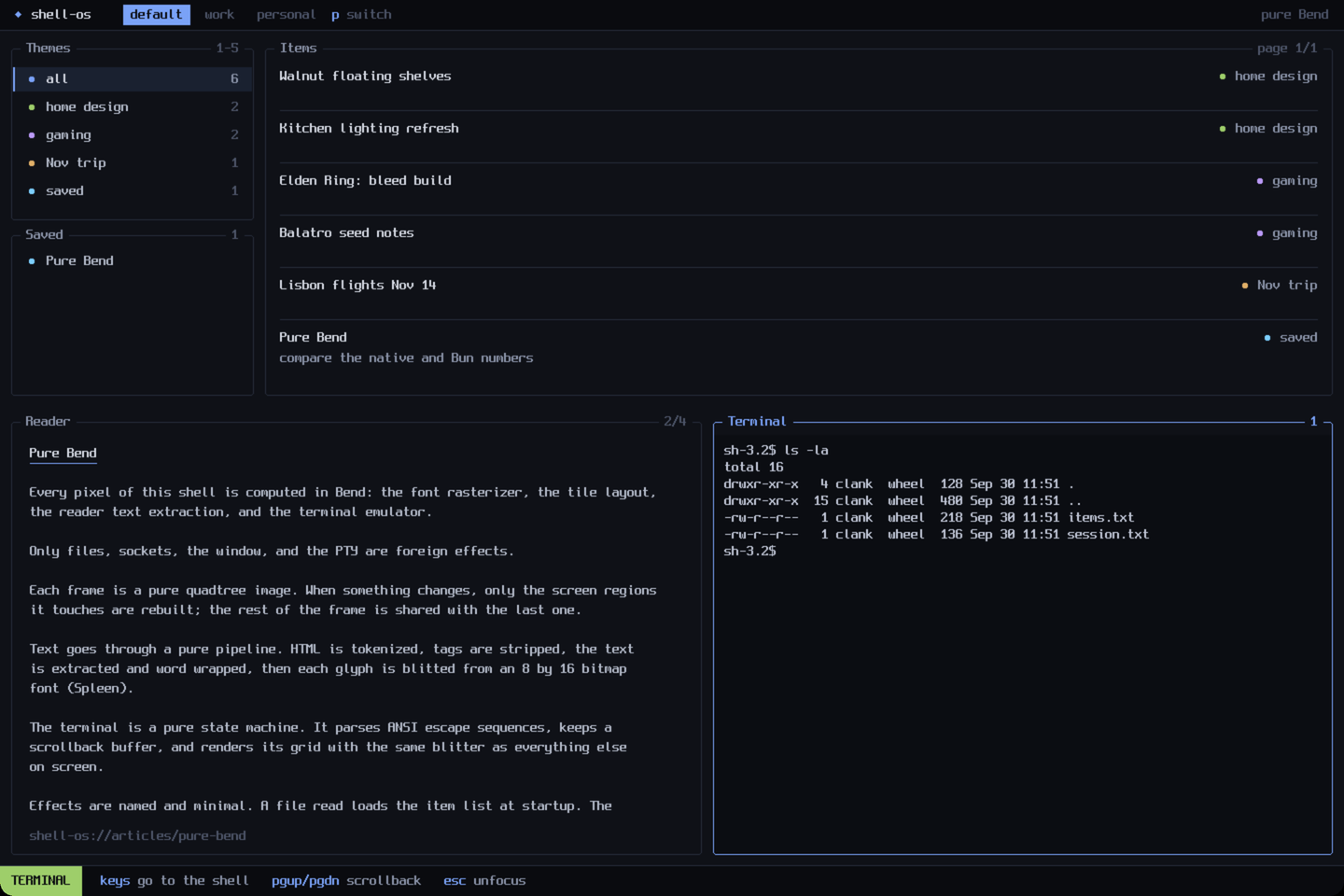Click the 'pure Bend' label in top bar
The width and height of the screenshot is (1344, 896).
tap(1295, 15)
